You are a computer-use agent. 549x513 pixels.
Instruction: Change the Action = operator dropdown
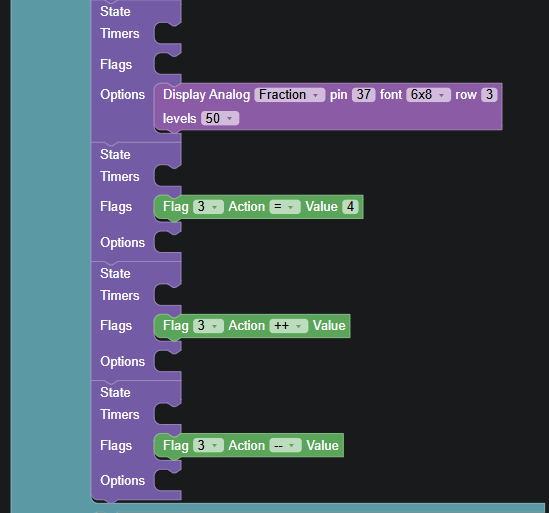[x=285, y=207]
